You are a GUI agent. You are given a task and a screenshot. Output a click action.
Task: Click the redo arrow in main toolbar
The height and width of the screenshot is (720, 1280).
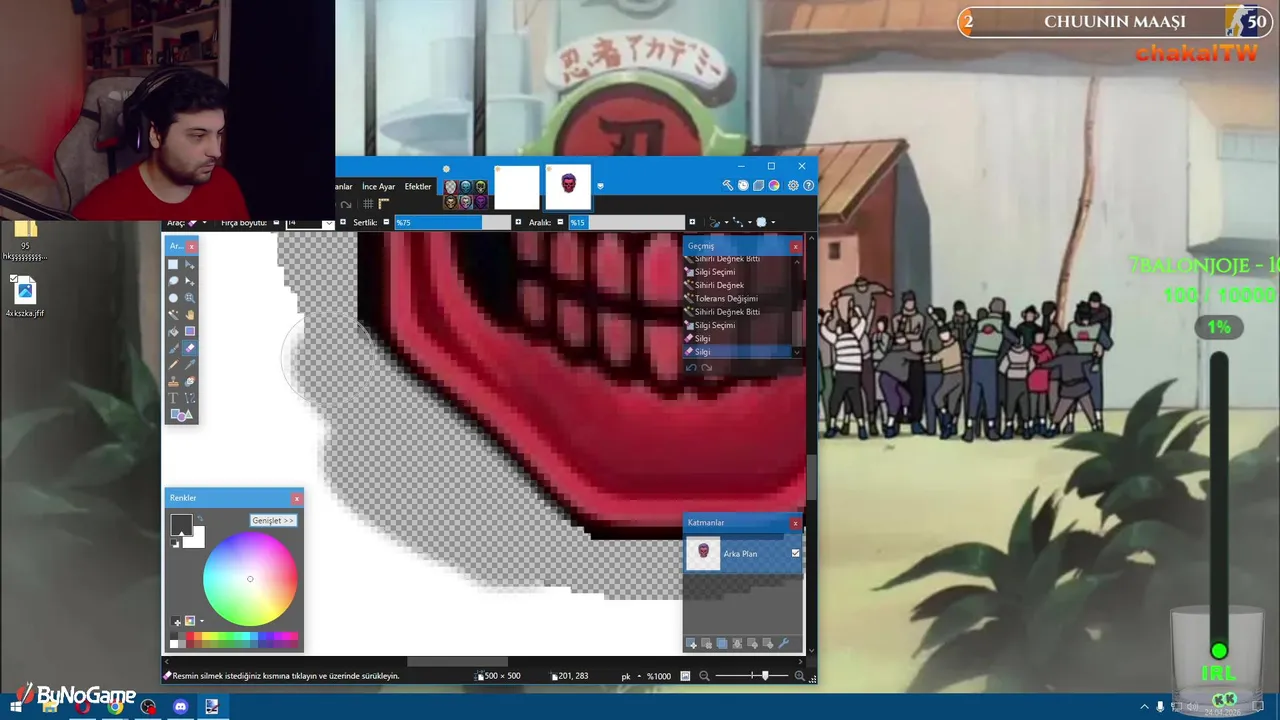pos(346,204)
